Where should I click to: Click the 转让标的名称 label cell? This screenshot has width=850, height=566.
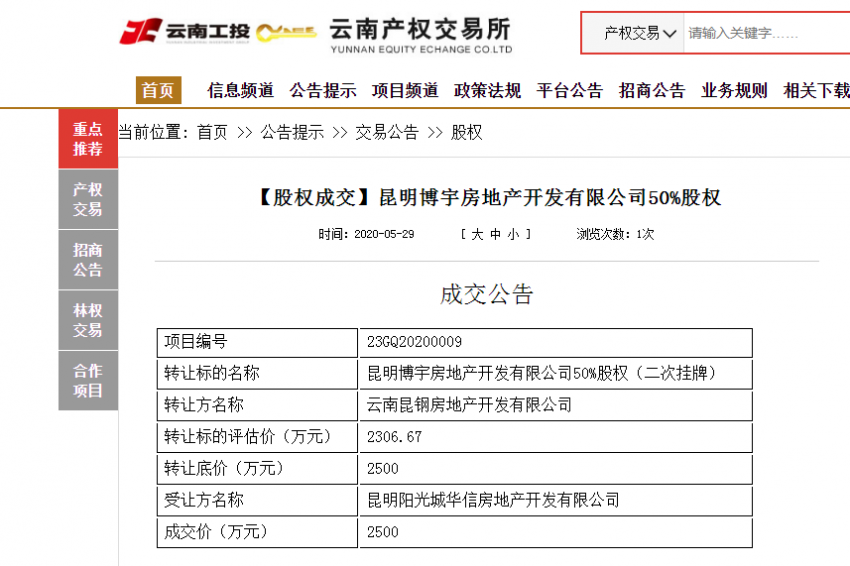coord(257,374)
